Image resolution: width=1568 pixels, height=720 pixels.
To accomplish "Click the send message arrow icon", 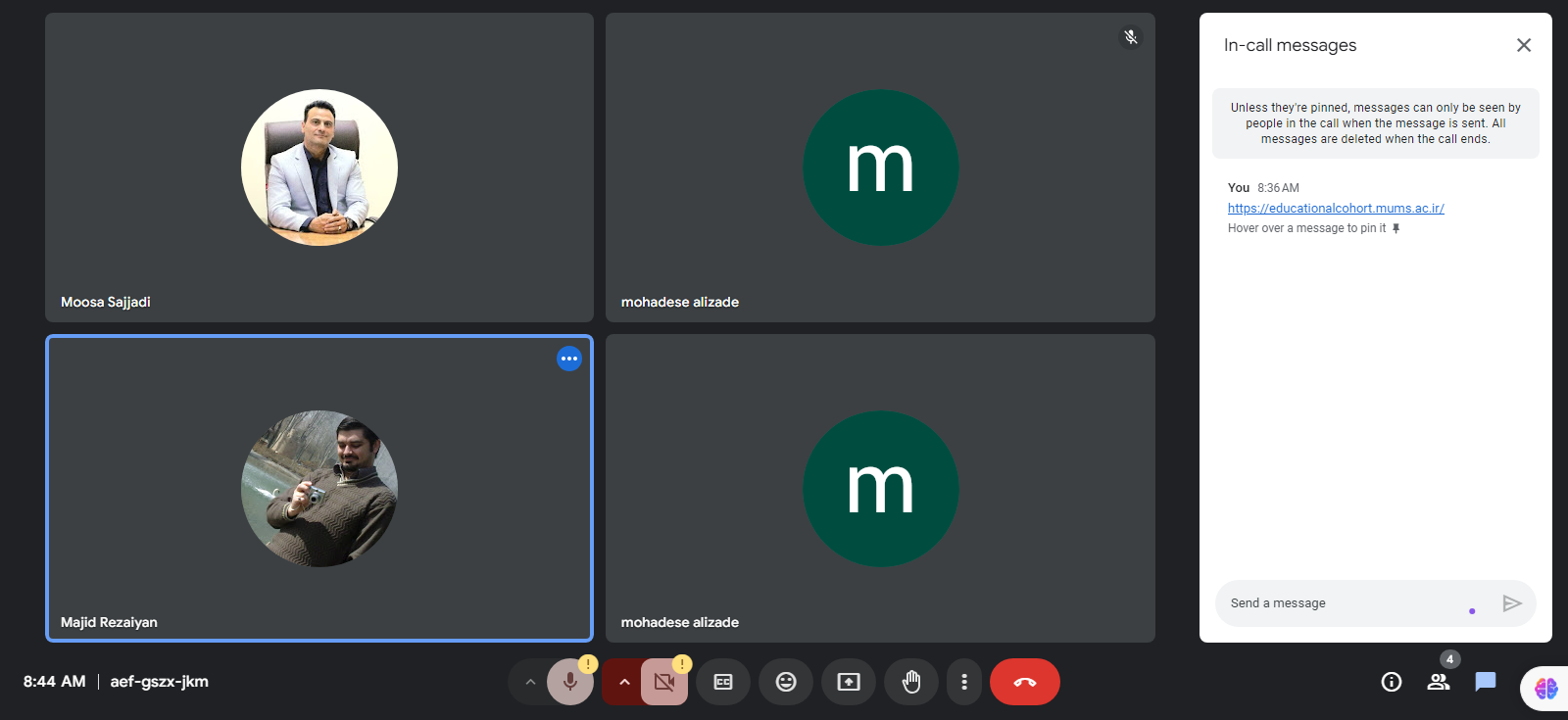I will pyautogui.click(x=1512, y=603).
